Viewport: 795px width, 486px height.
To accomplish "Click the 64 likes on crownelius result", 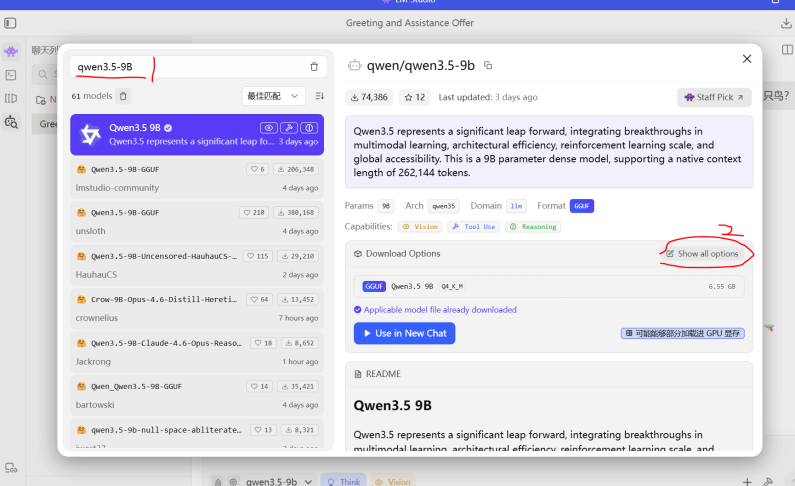I will 260,300.
